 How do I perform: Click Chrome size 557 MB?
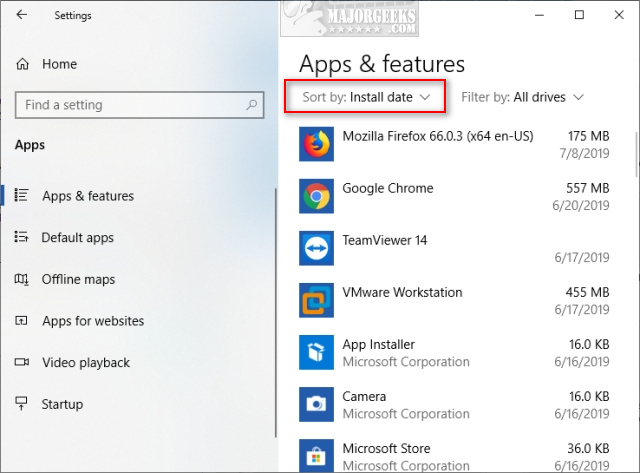coord(587,188)
